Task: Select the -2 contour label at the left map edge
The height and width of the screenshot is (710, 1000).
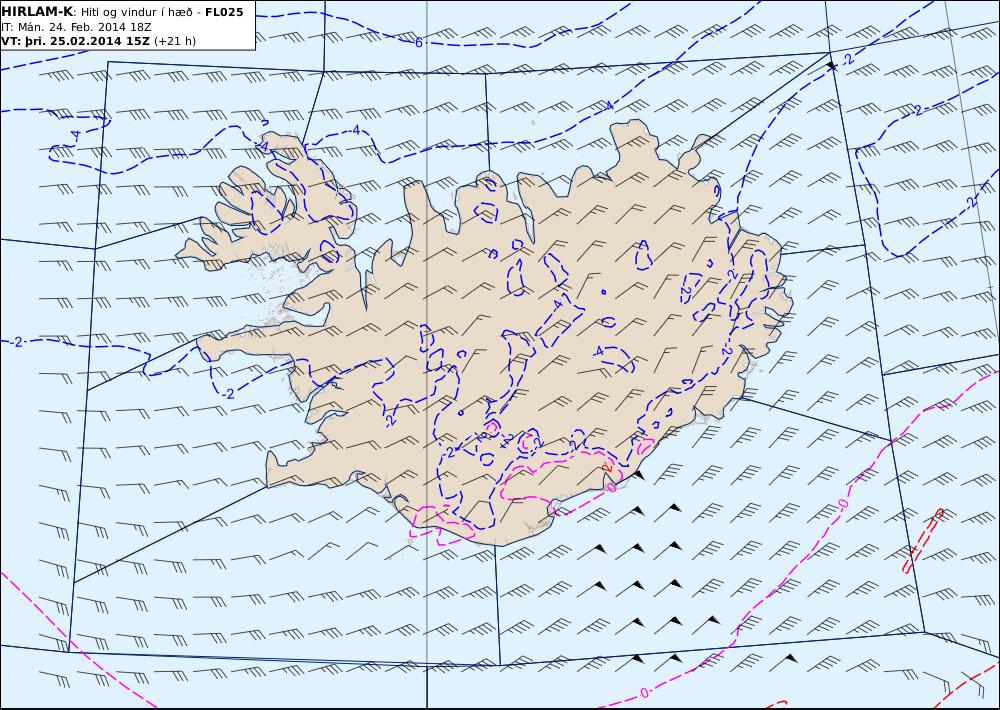Action: click(x=17, y=342)
